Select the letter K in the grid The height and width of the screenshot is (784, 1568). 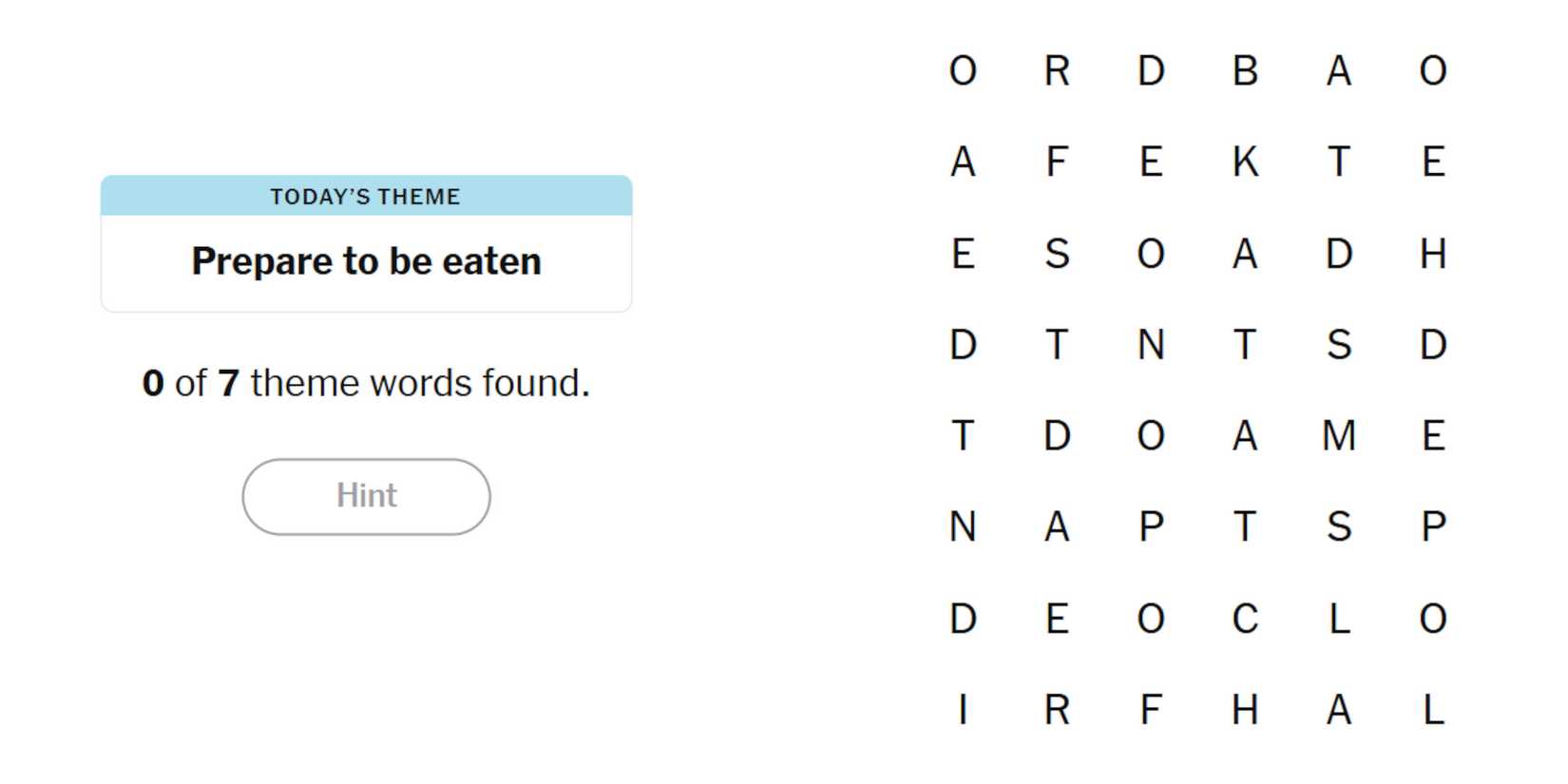pyautogui.click(x=1245, y=163)
